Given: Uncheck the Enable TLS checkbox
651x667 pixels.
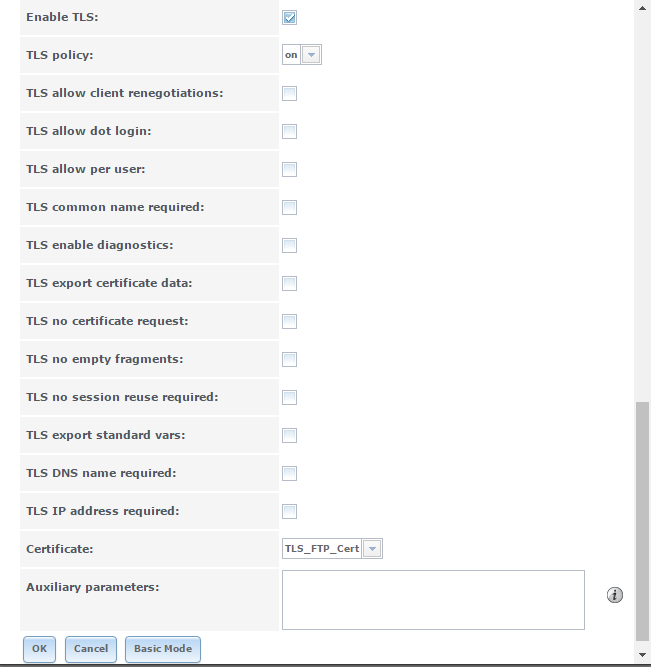Looking at the screenshot, I should (x=289, y=17).
